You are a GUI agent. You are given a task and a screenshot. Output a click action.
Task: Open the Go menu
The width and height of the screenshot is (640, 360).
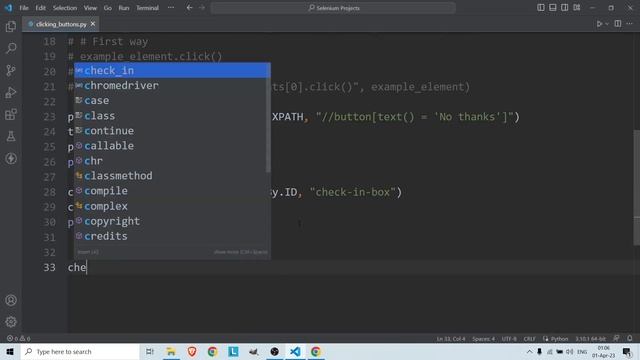pos(108,8)
